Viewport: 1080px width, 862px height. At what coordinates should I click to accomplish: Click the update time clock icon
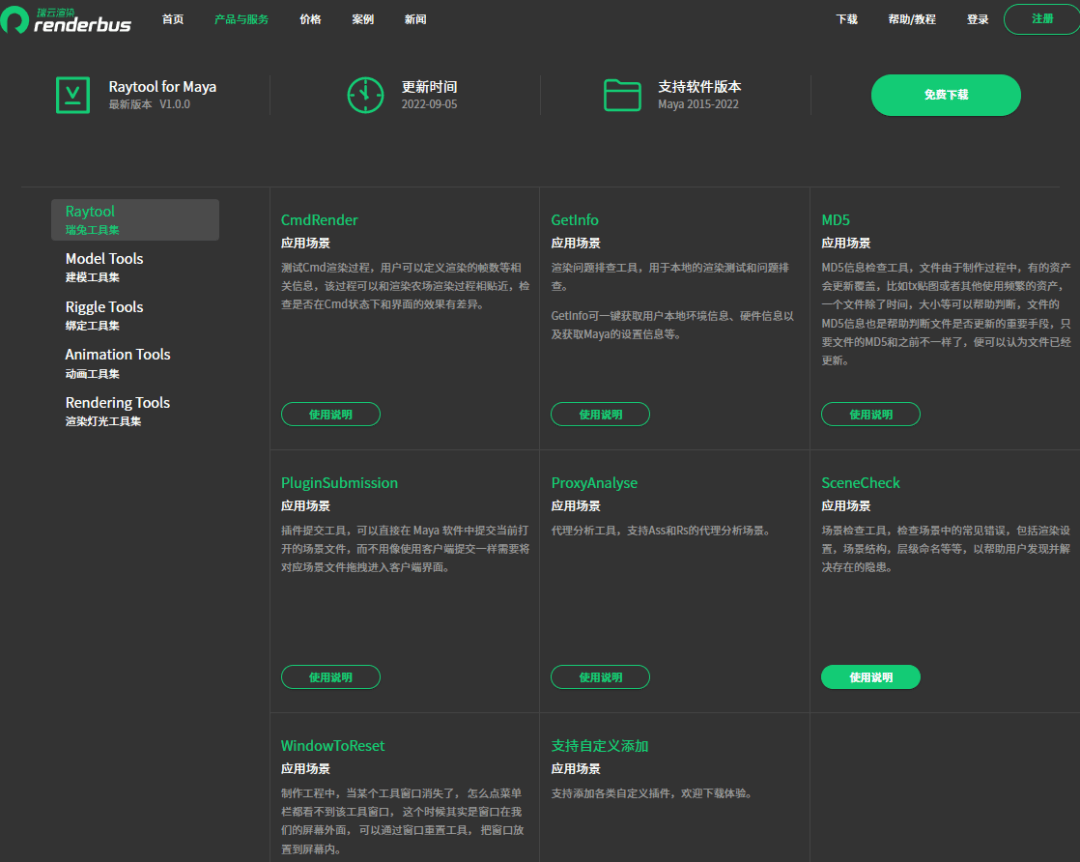[365, 95]
